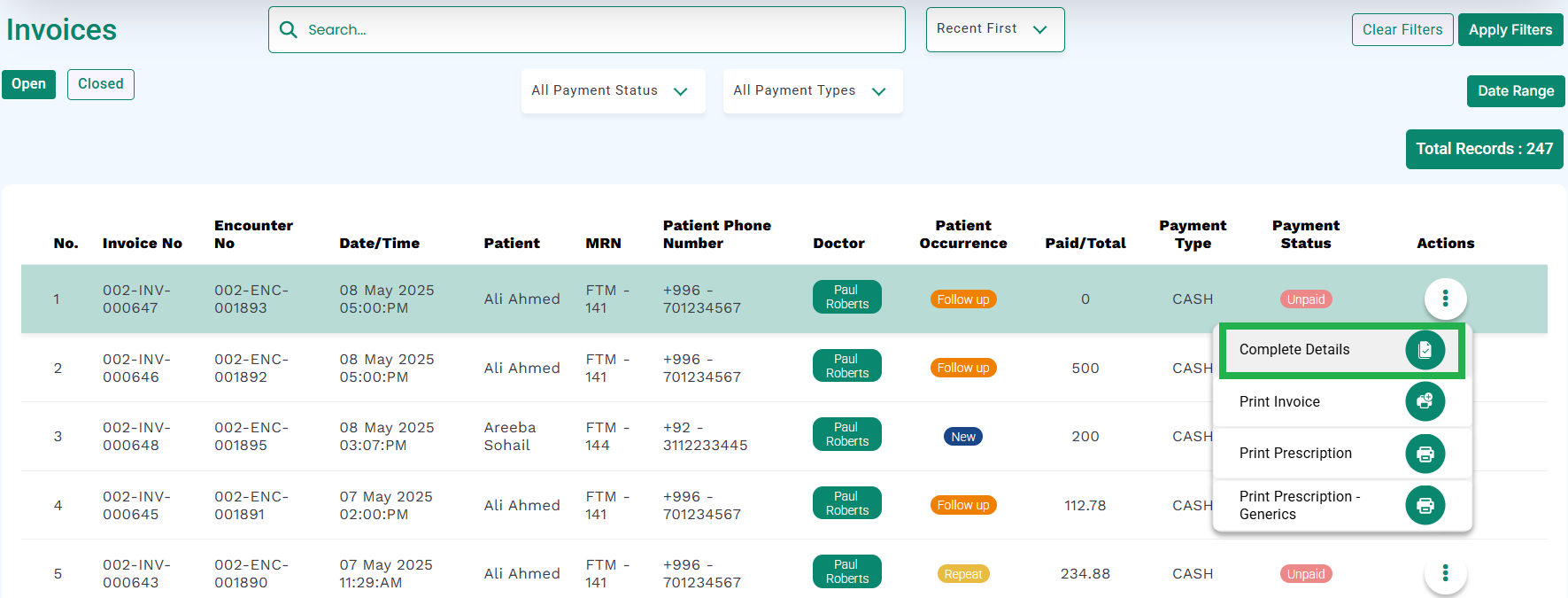Click the Total Records : 247 badge
Image resolution: width=1568 pixels, height=598 pixels.
pos(1485,149)
